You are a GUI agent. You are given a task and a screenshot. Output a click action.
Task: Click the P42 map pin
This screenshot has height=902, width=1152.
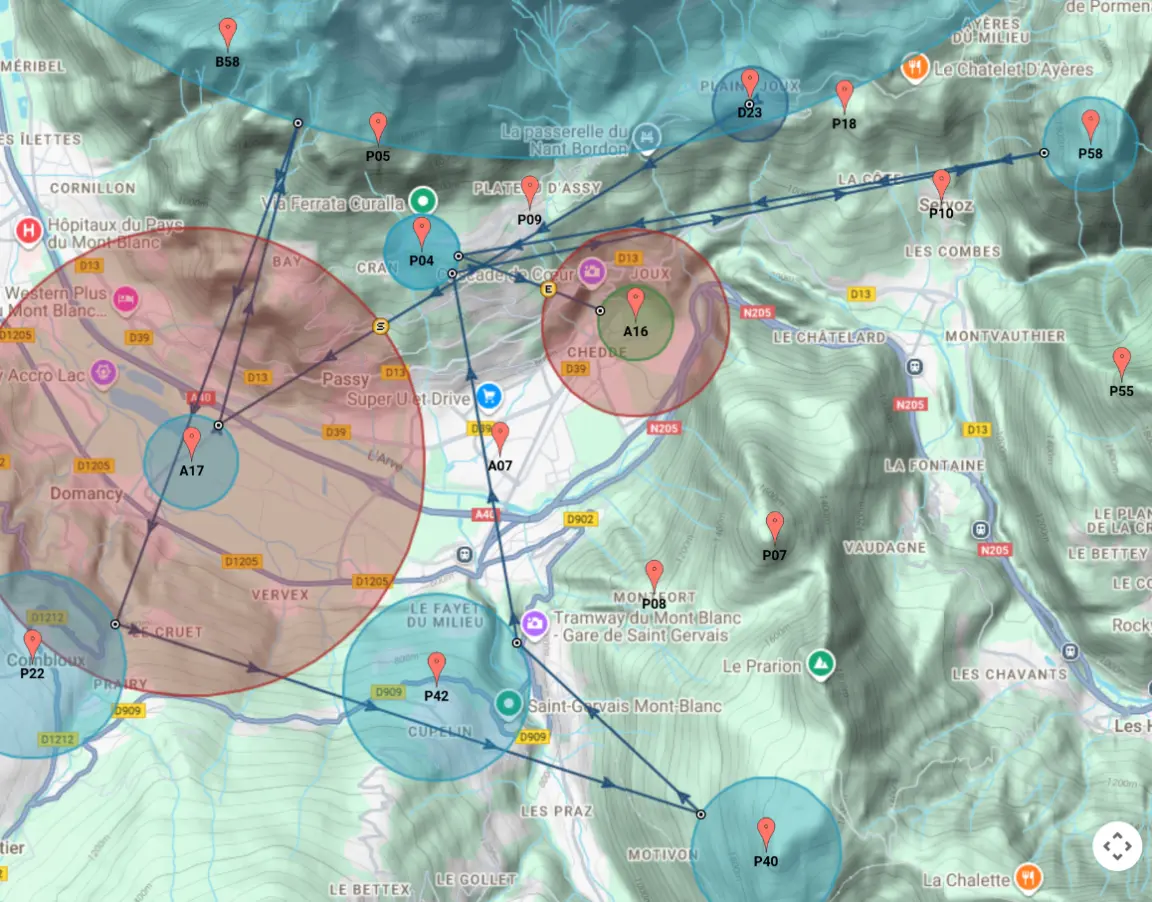436,667
